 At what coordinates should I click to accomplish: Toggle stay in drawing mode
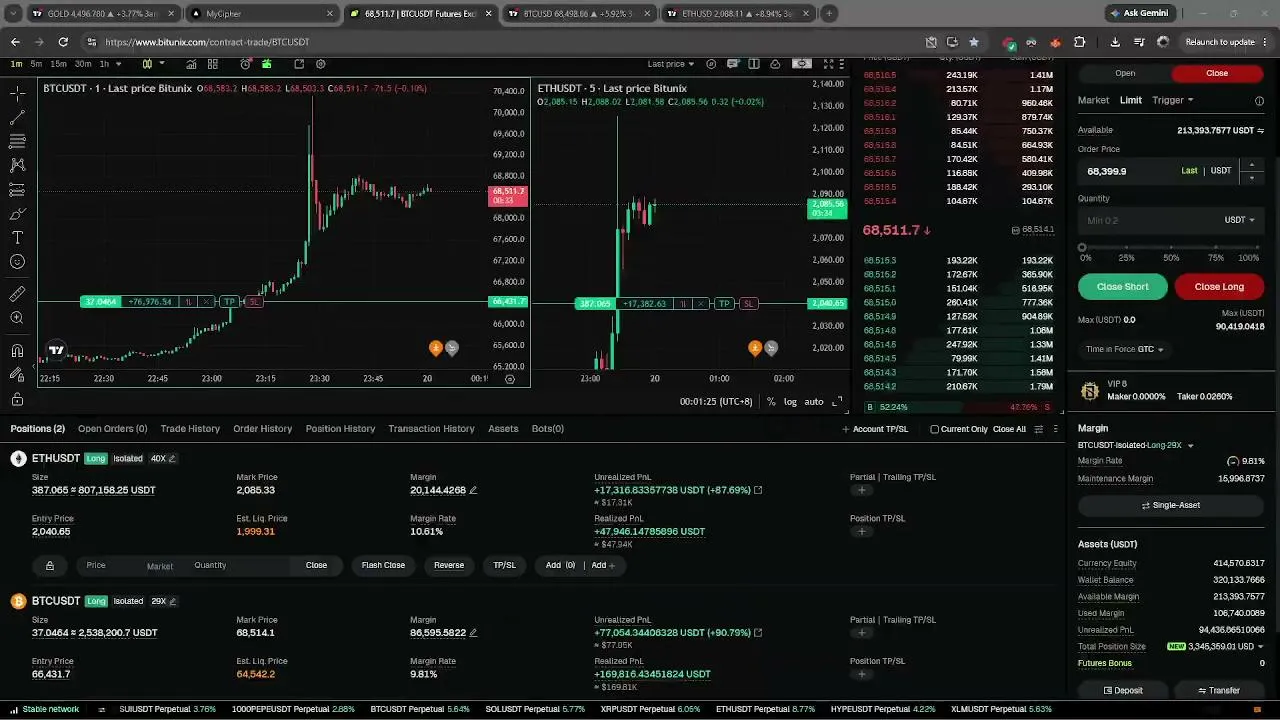[x=17, y=374]
